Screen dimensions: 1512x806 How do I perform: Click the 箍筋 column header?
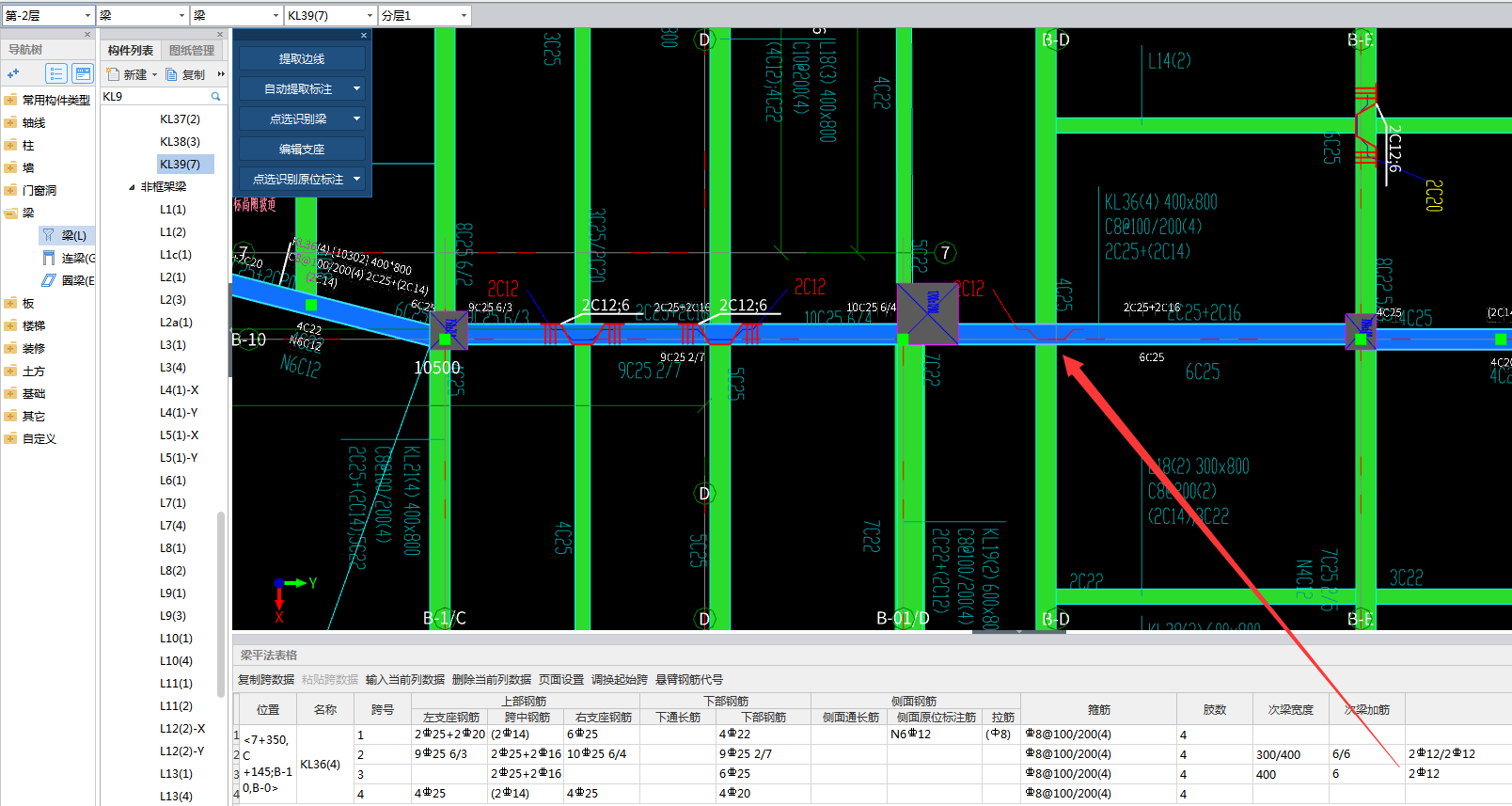(1098, 709)
